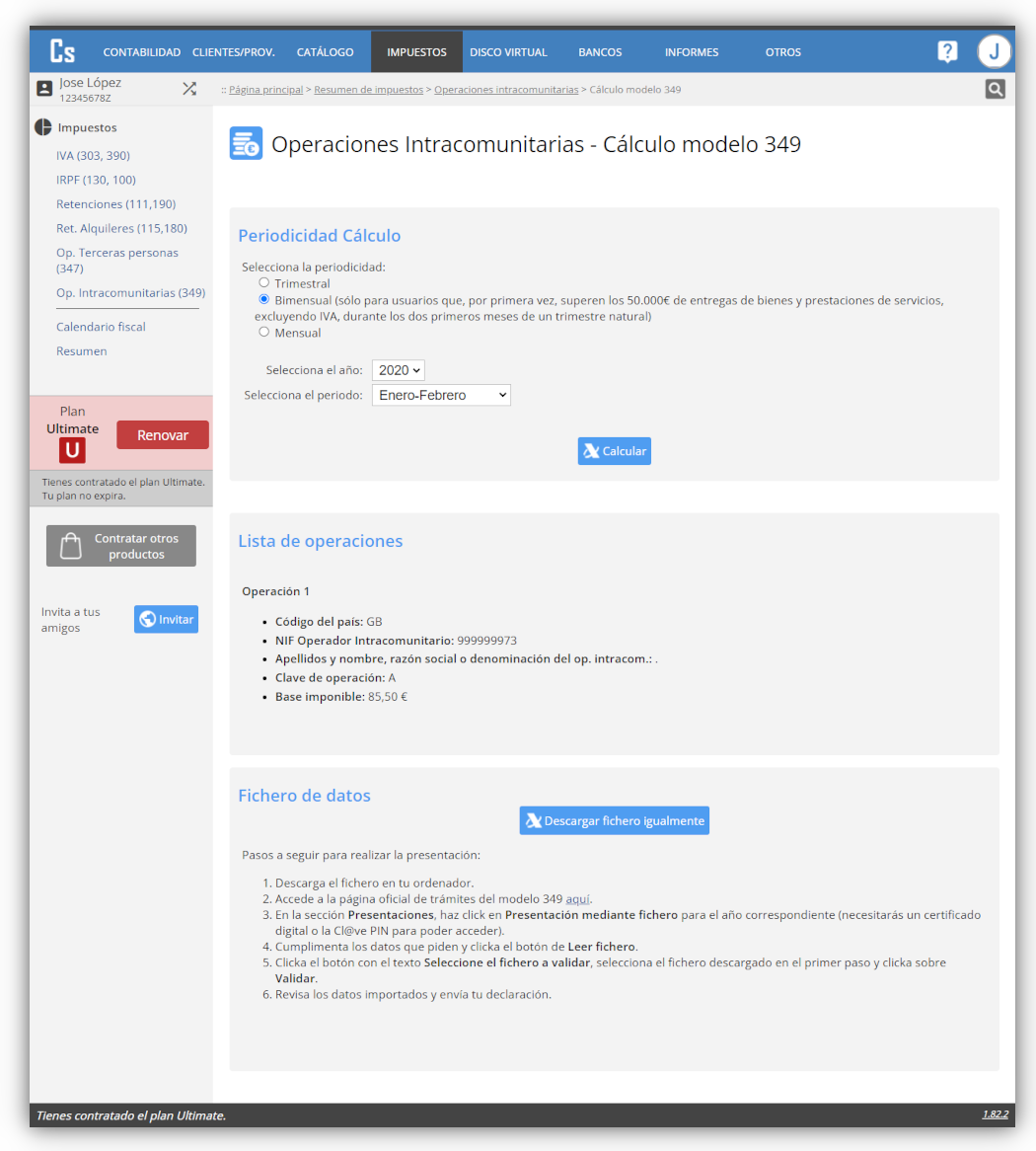Choose the Mensual periodicity option

point(263,333)
